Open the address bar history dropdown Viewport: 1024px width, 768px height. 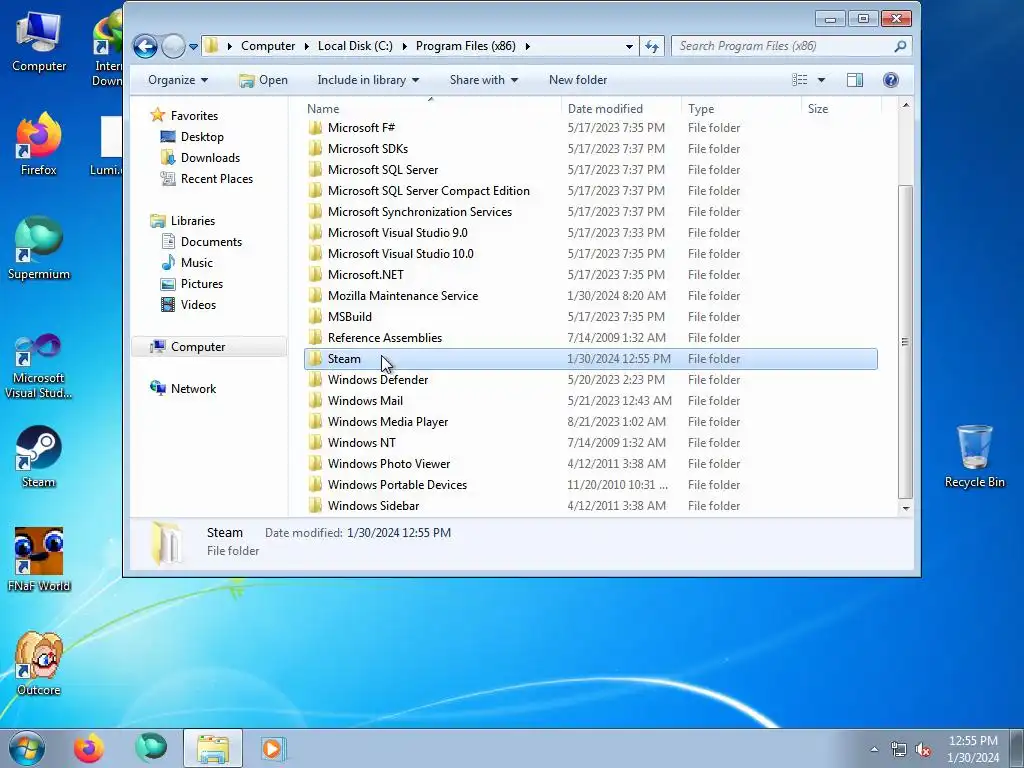tap(629, 46)
